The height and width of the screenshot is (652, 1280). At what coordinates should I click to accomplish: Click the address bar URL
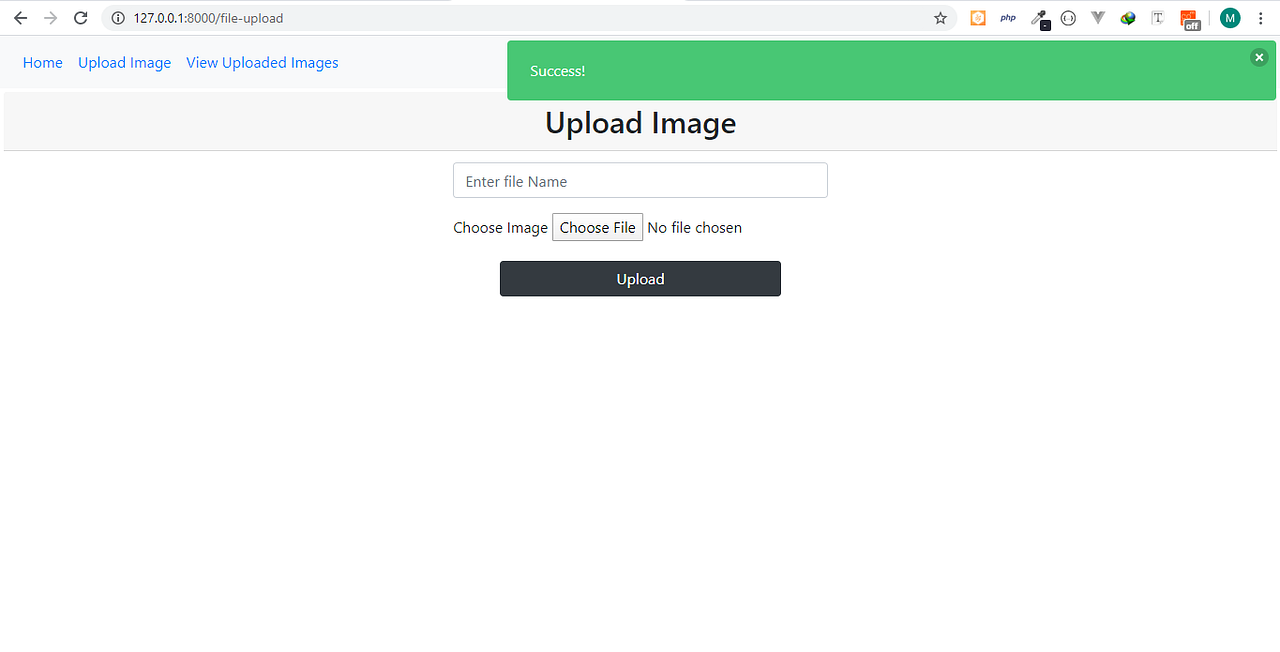pos(208,18)
